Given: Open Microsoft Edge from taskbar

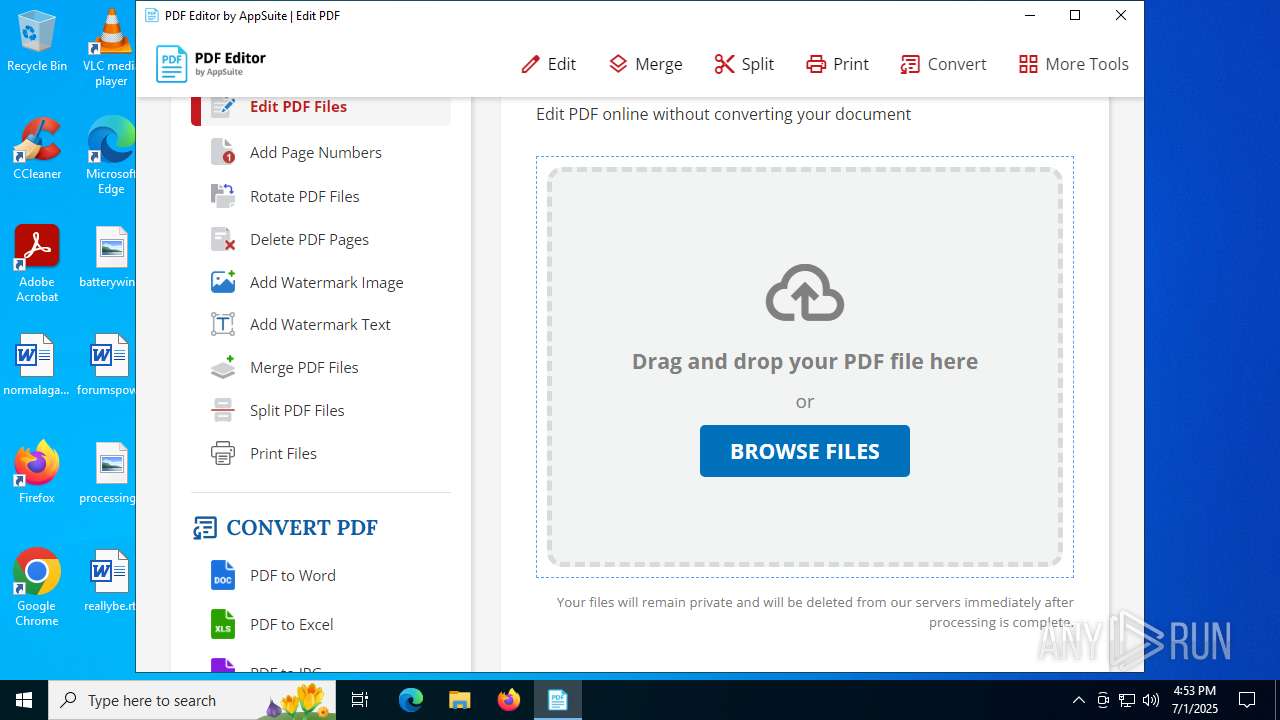Looking at the screenshot, I should tap(411, 700).
